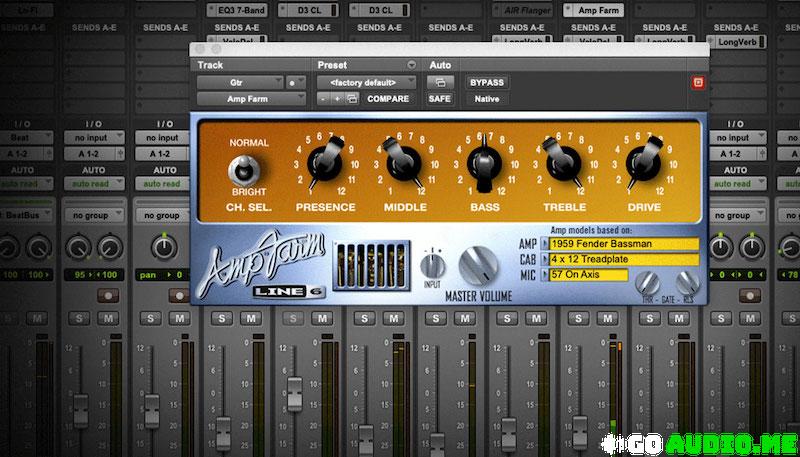Open '57 On Axis' microphone list
800x457 pixels.
pyautogui.click(x=589, y=275)
